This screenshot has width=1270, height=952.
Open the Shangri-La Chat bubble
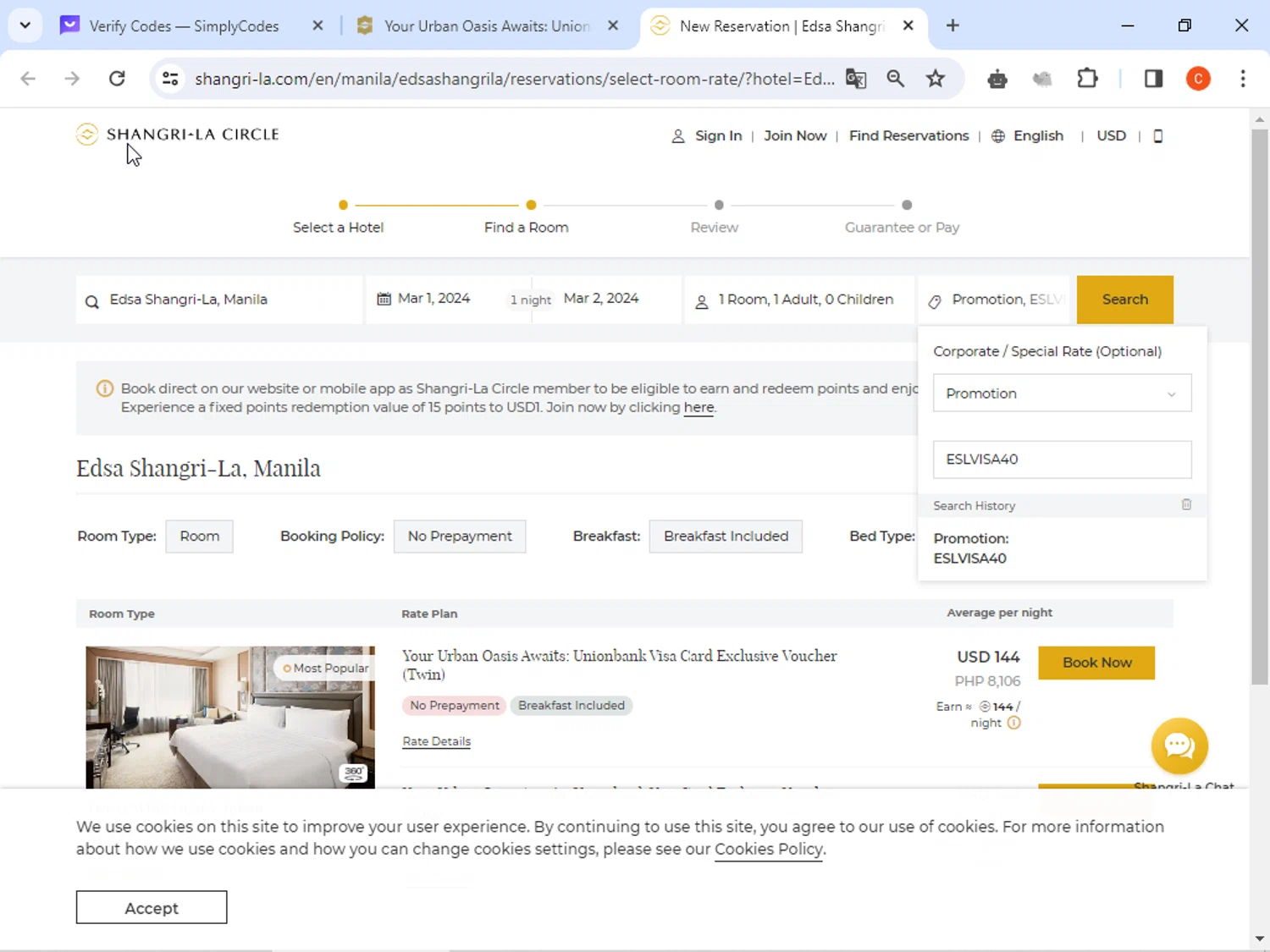(x=1179, y=746)
